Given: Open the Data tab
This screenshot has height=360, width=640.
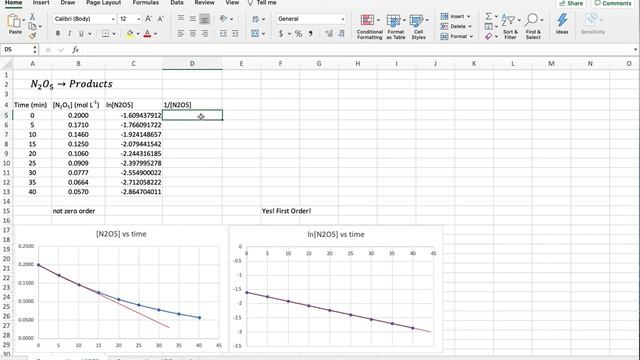Looking at the screenshot, I should coord(177,3).
